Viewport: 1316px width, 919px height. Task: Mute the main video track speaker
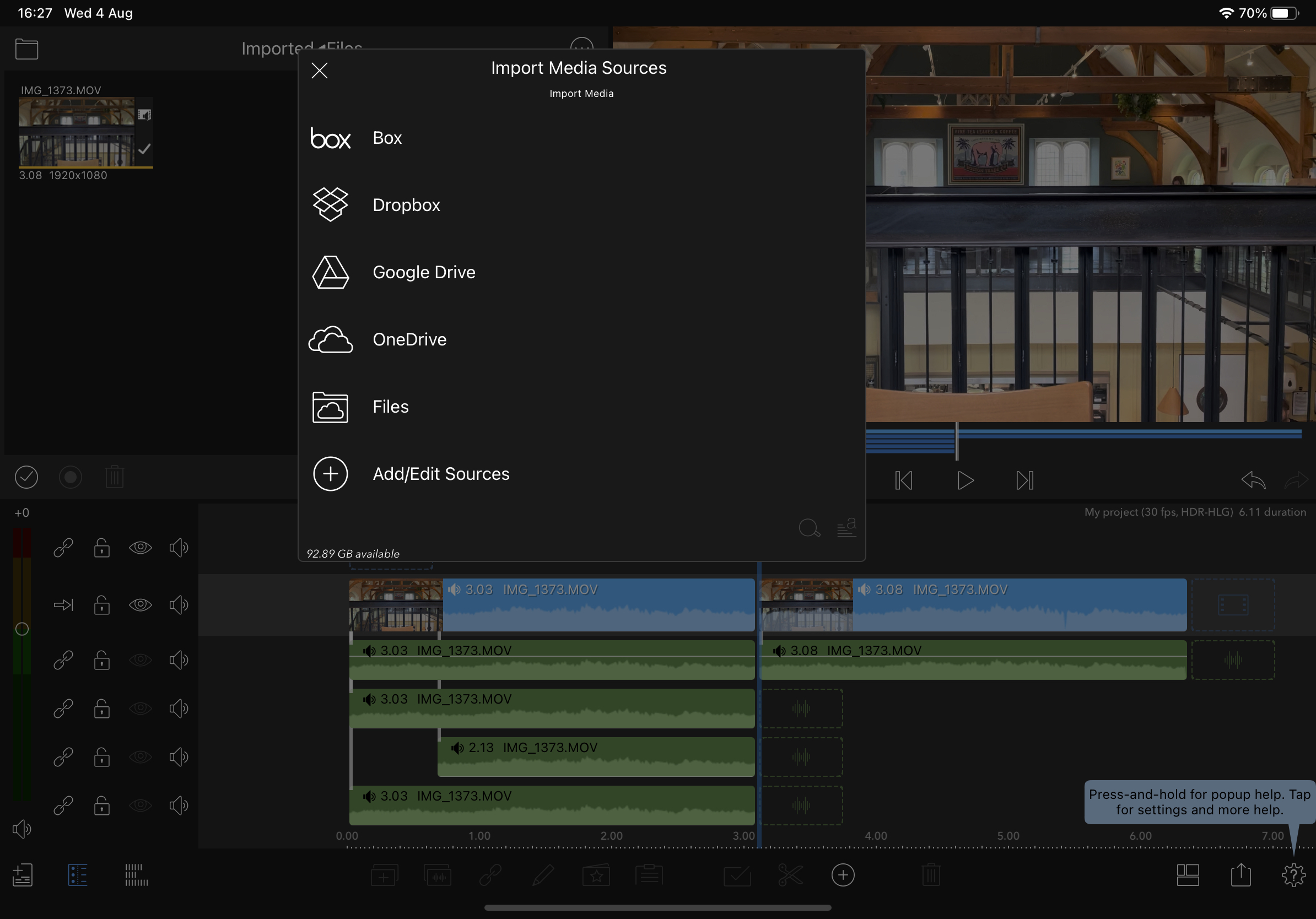(x=179, y=605)
